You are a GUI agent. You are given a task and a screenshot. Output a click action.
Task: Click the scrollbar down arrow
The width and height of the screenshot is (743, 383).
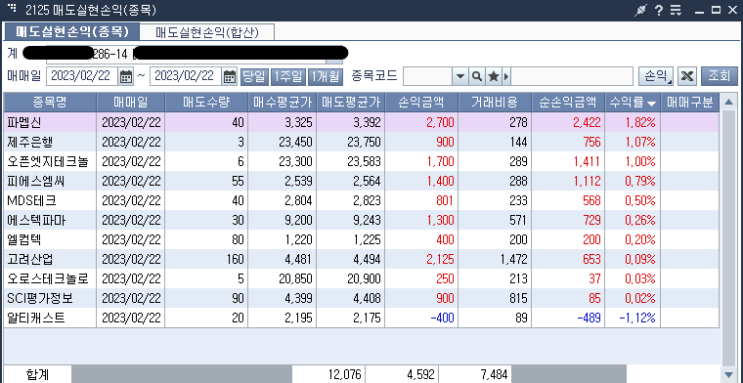728,374
